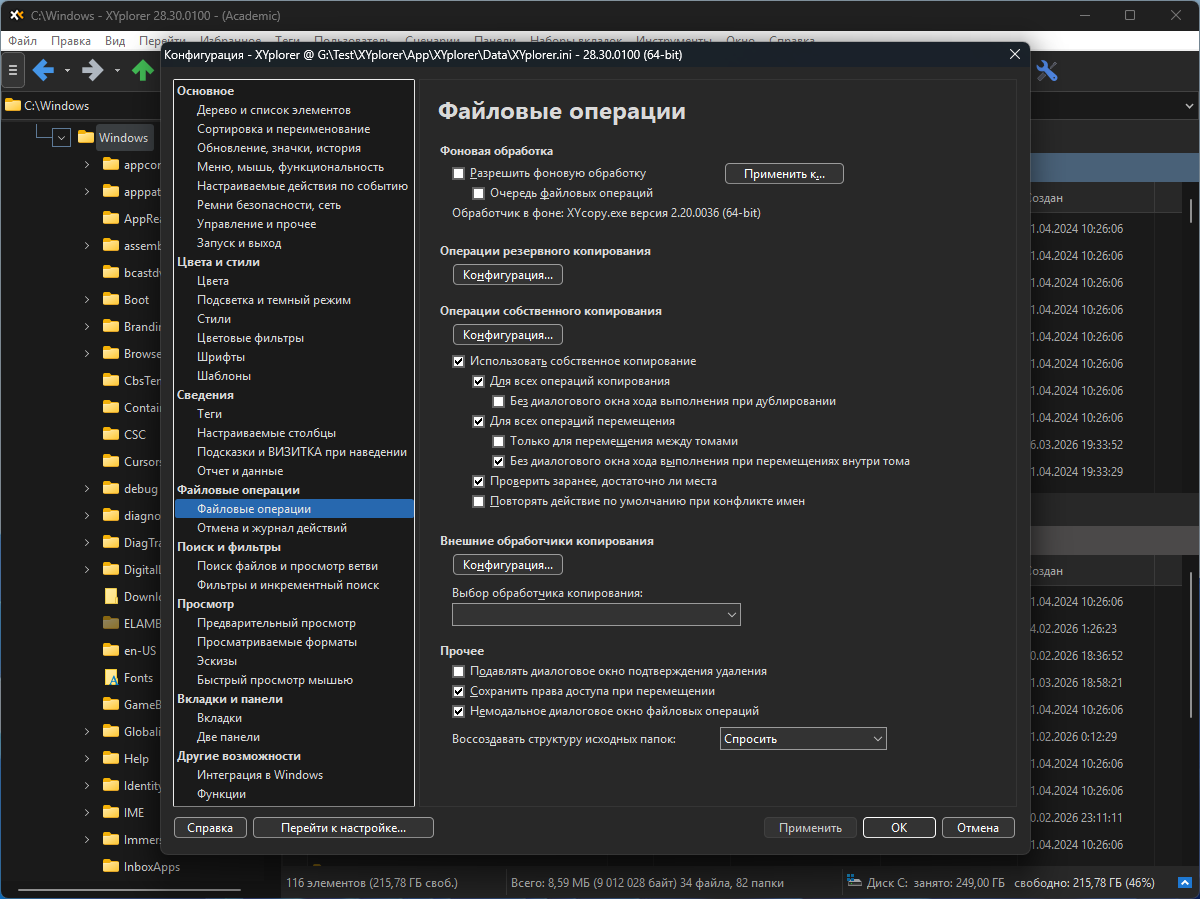Open the "Файл" menu
The width and height of the screenshot is (1200, 899).
tap(22, 41)
